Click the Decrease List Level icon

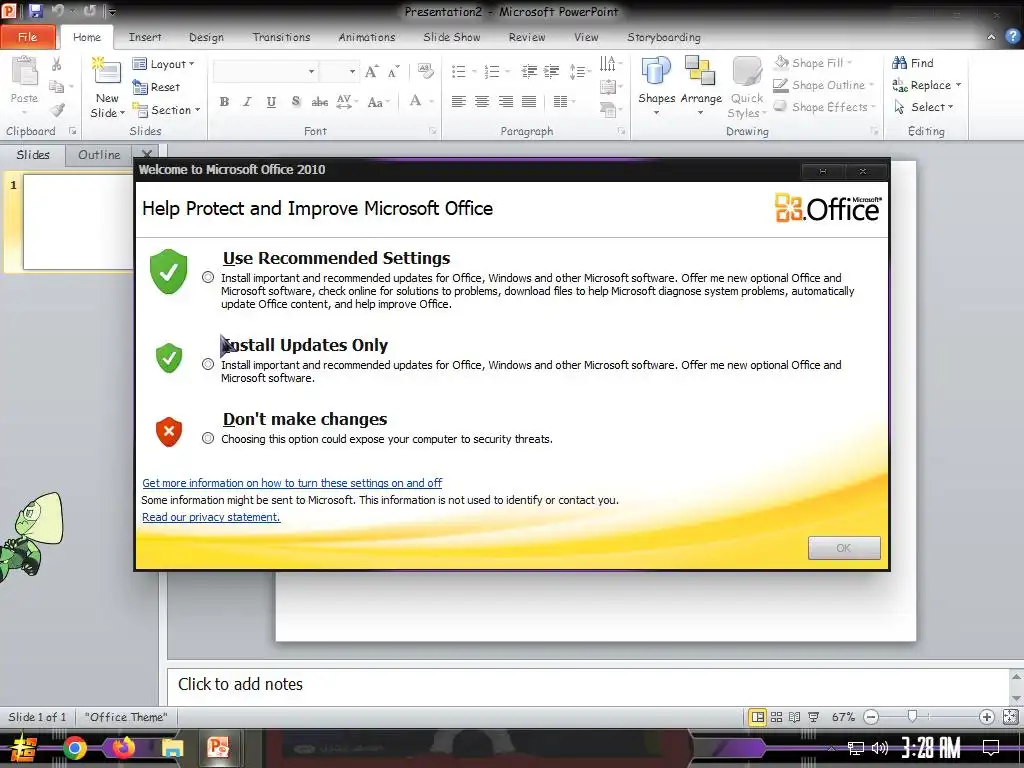529,71
